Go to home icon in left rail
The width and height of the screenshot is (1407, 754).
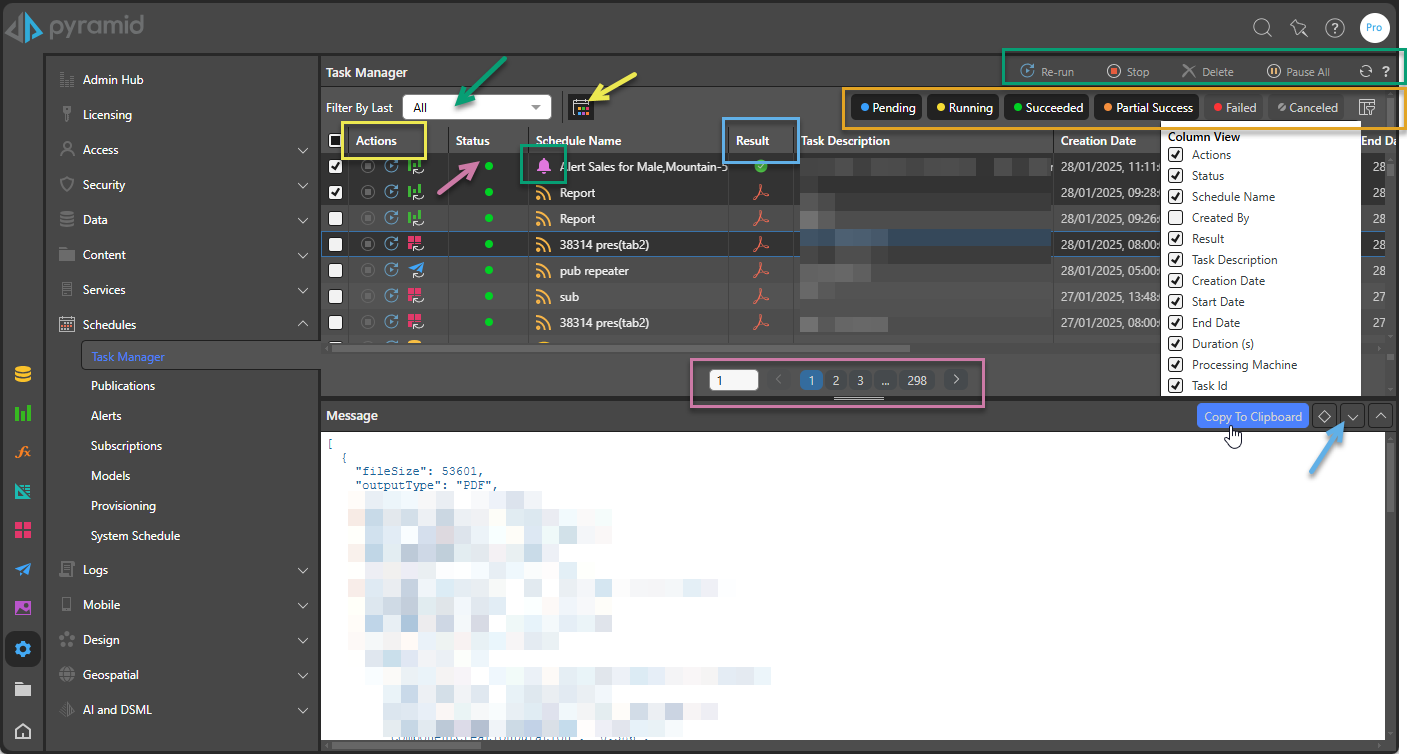pyautogui.click(x=23, y=732)
